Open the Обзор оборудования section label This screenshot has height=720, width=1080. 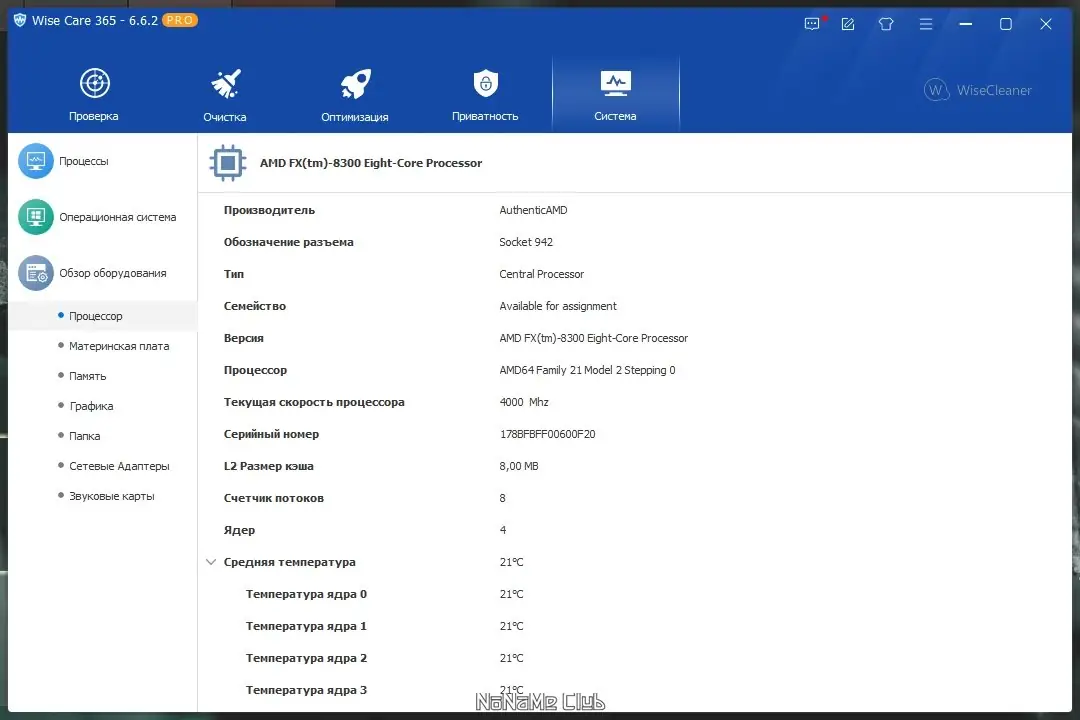coord(113,274)
